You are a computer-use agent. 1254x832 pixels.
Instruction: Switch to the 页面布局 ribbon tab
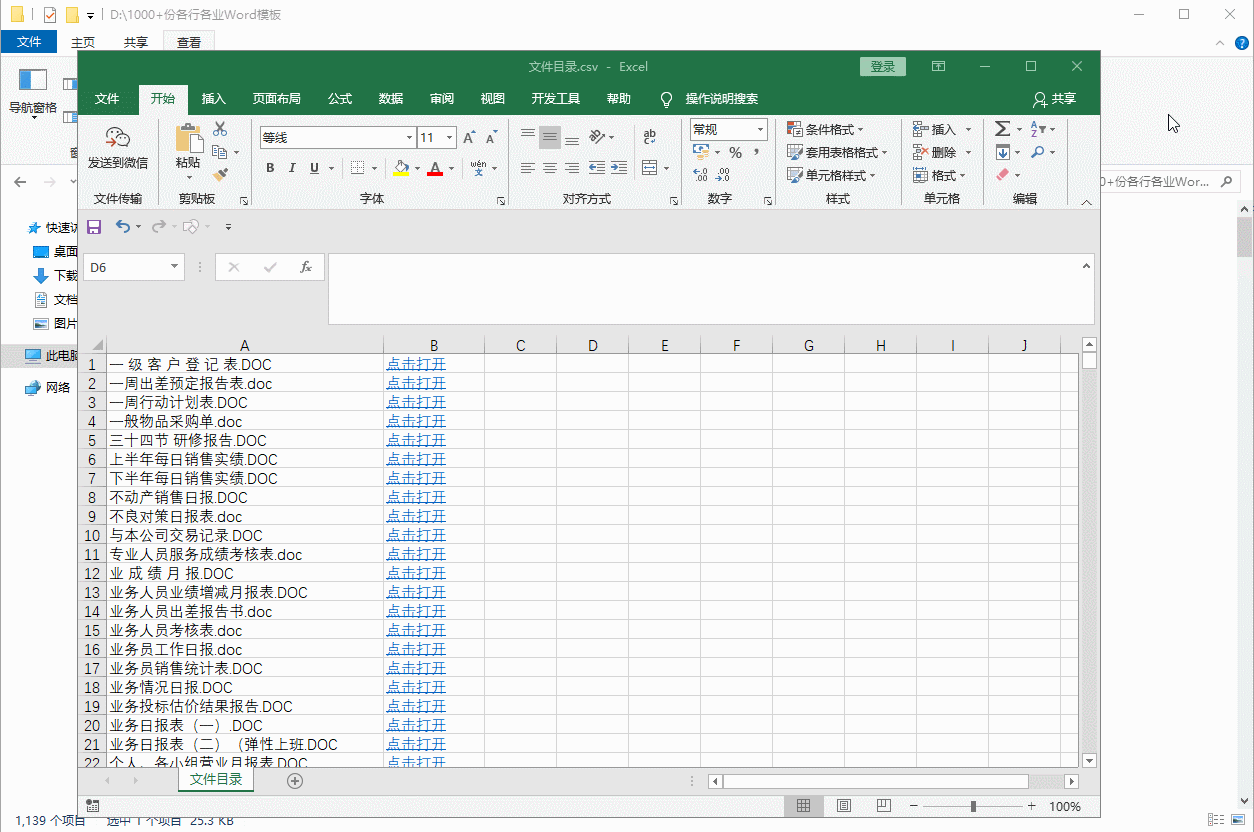pos(277,99)
